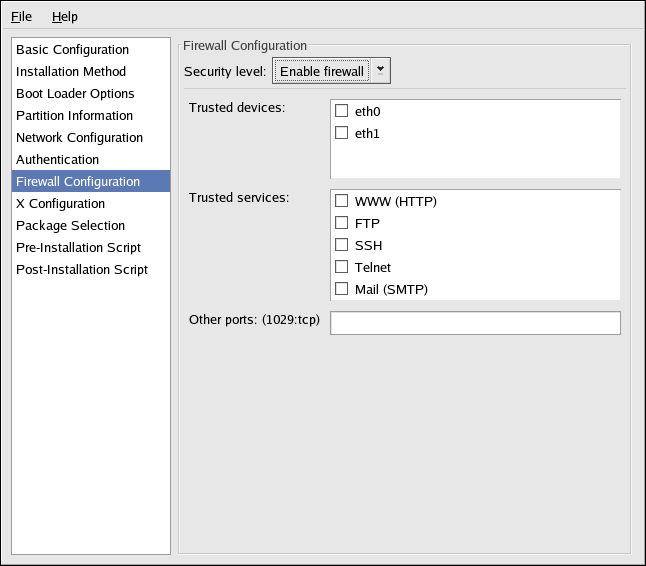Go to Installation Method section

click(x=71, y=72)
